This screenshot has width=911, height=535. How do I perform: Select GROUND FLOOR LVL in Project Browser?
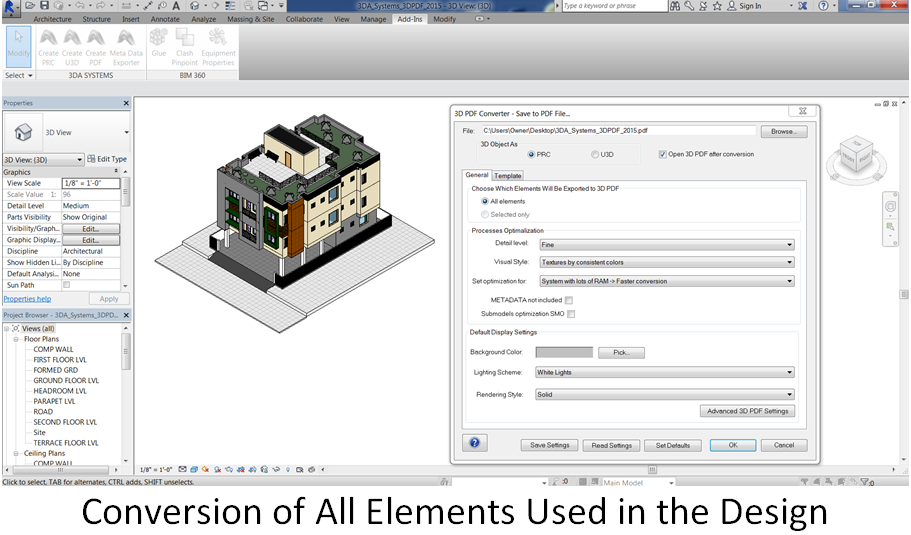coord(66,381)
